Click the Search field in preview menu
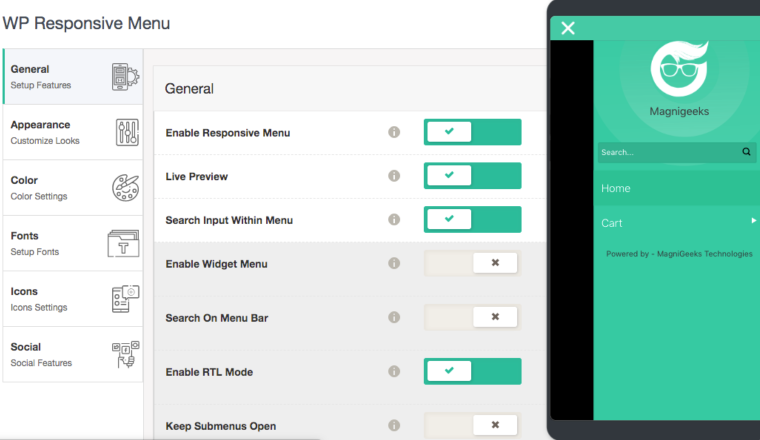Screen dimensions: 760x440 669,152
